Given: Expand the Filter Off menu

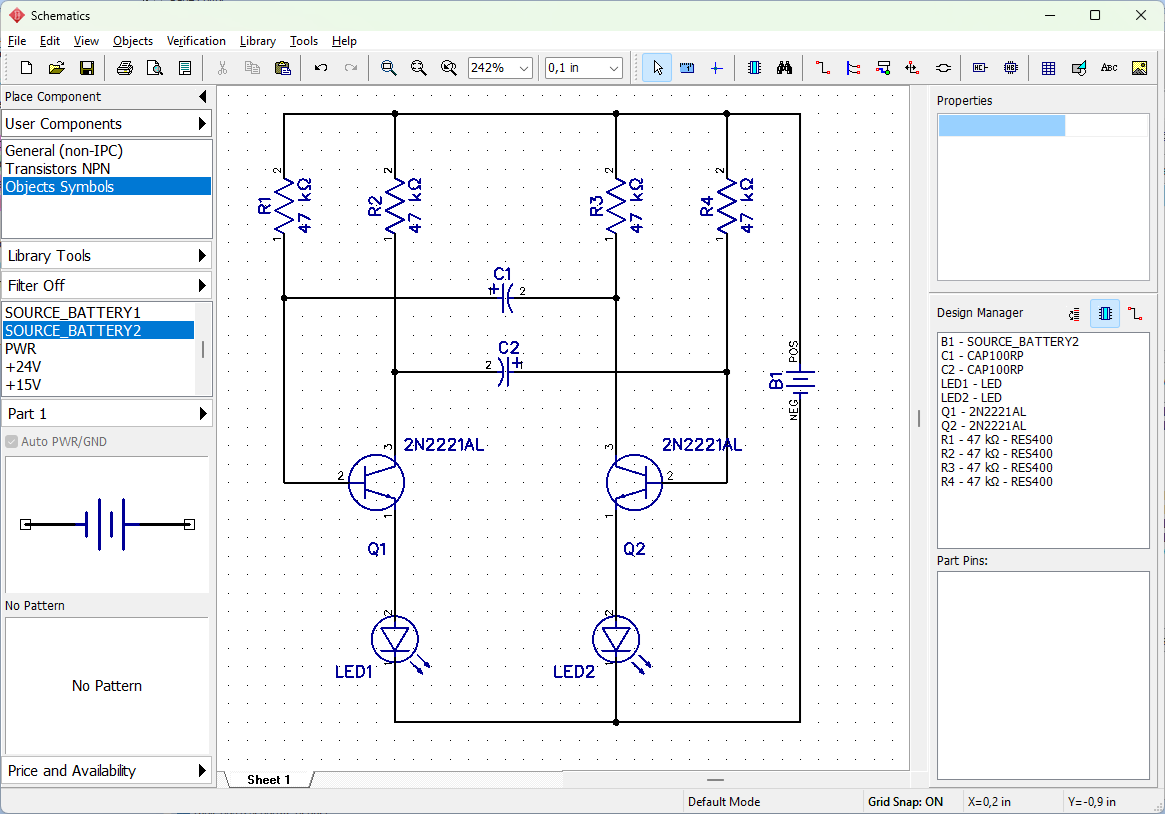Looking at the screenshot, I should pos(107,286).
